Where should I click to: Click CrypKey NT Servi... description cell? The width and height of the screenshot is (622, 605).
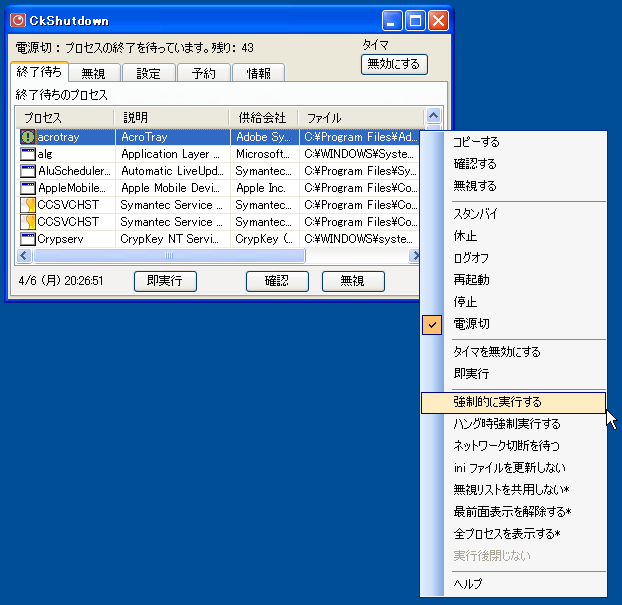point(173,239)
